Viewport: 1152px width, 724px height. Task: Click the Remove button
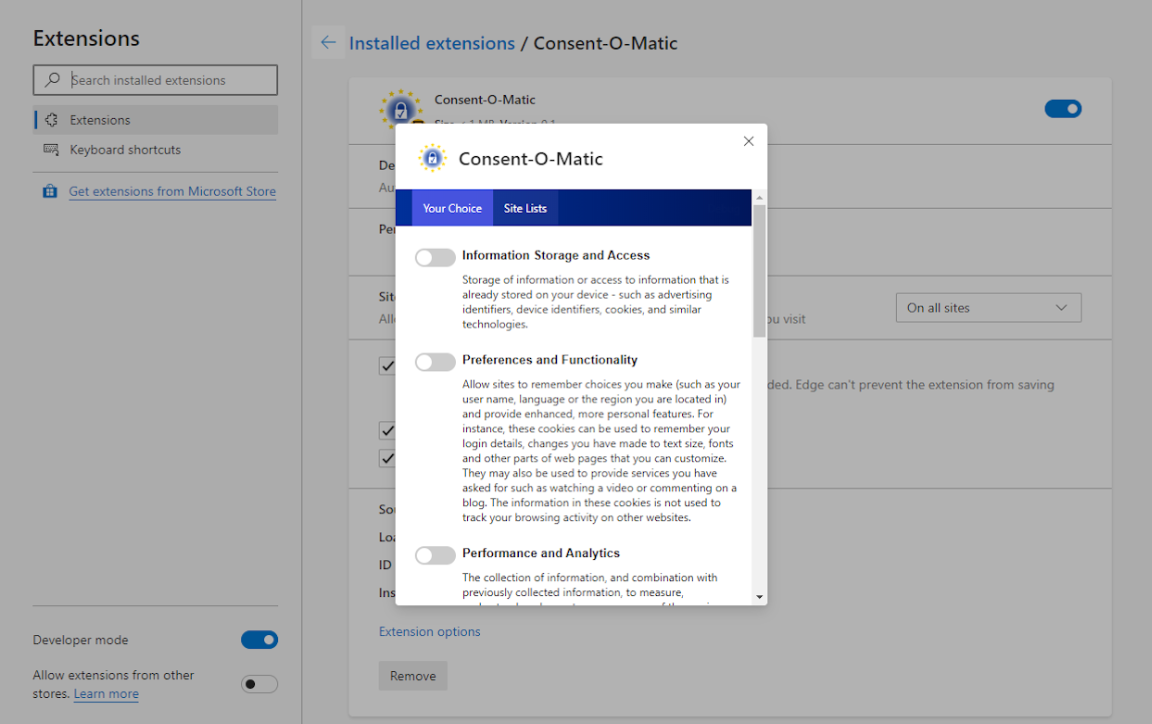pyautogui.click(x=412, y=675)
